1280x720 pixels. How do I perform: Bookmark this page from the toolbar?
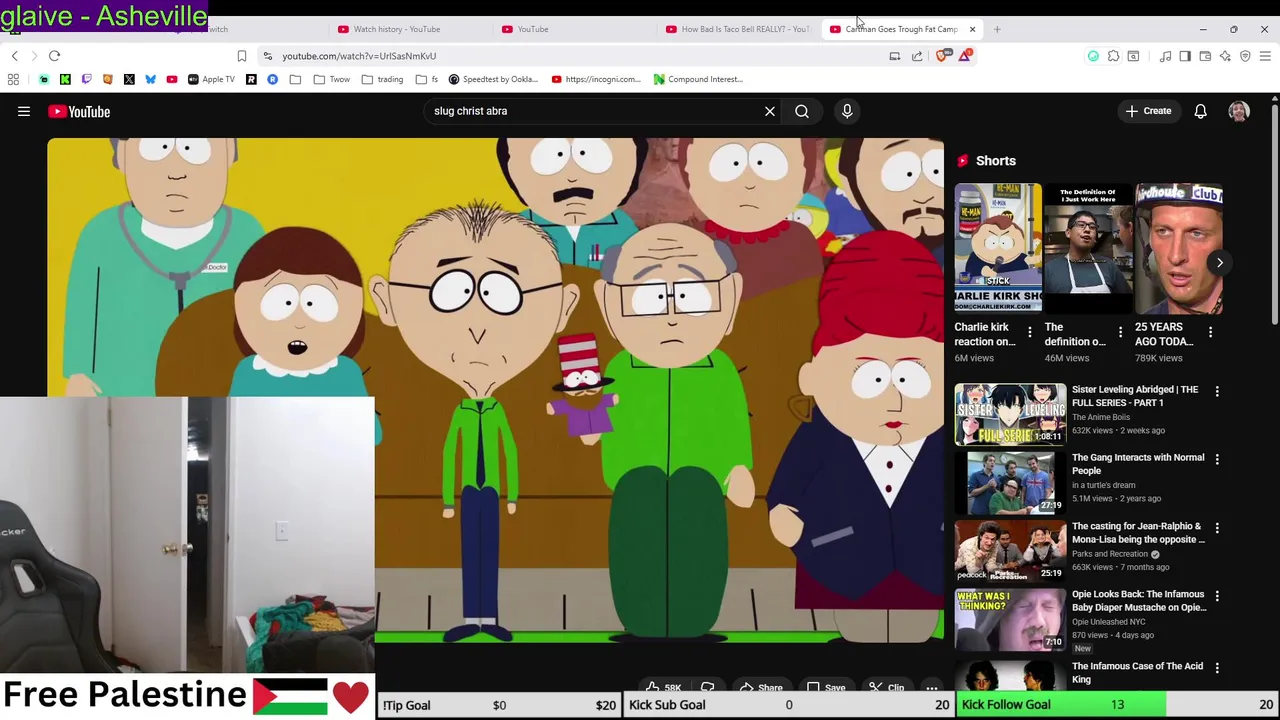coord(241,56)
